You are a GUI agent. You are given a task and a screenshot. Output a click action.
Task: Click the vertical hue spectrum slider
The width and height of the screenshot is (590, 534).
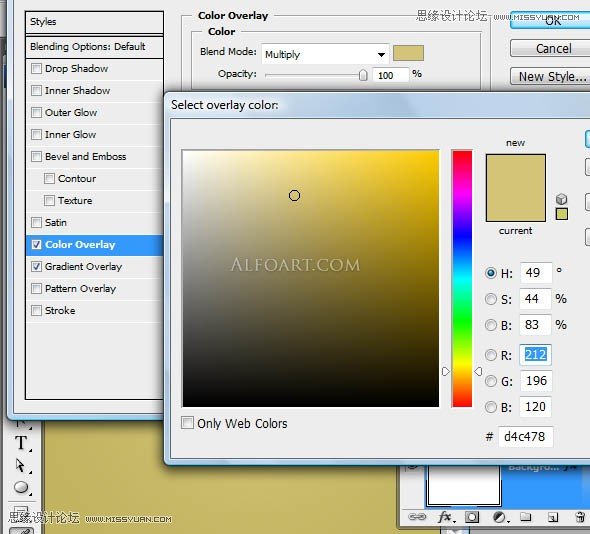(x=462, y=278)
